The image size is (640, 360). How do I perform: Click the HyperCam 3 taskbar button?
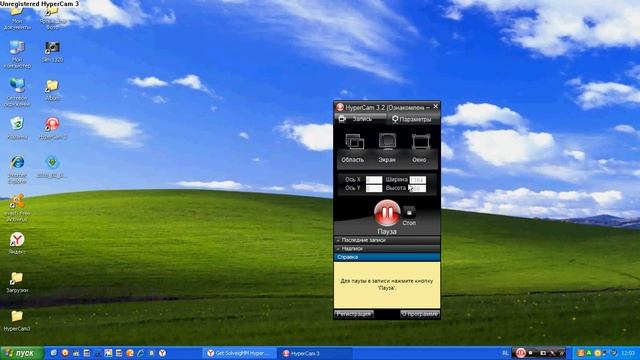click(x=315, y=353)
